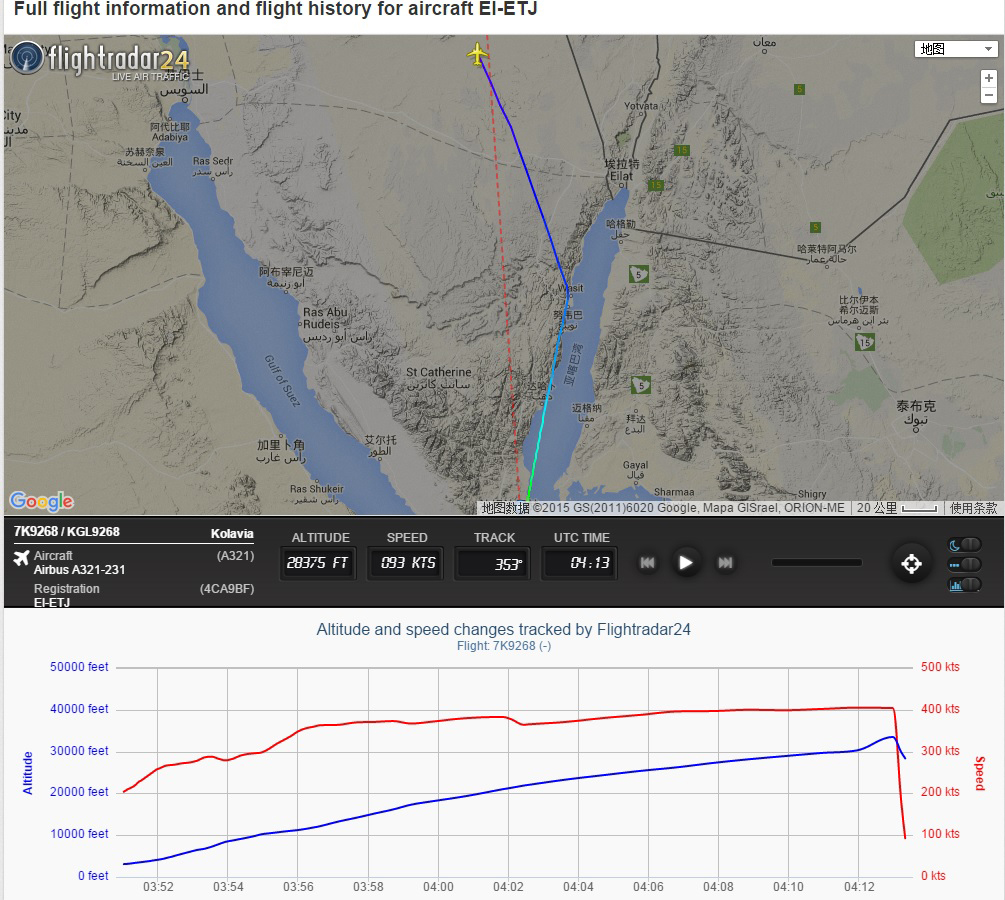Viewport: 1005px width, 900px height.
Task: Click the altitude readout 28375 FT
Action: (319, 563)
